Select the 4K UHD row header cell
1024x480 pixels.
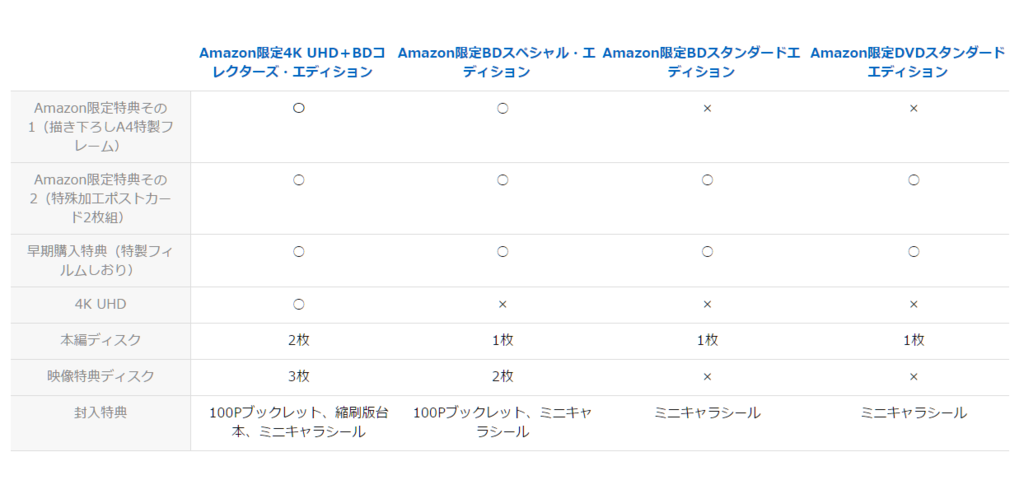[100, 304]
